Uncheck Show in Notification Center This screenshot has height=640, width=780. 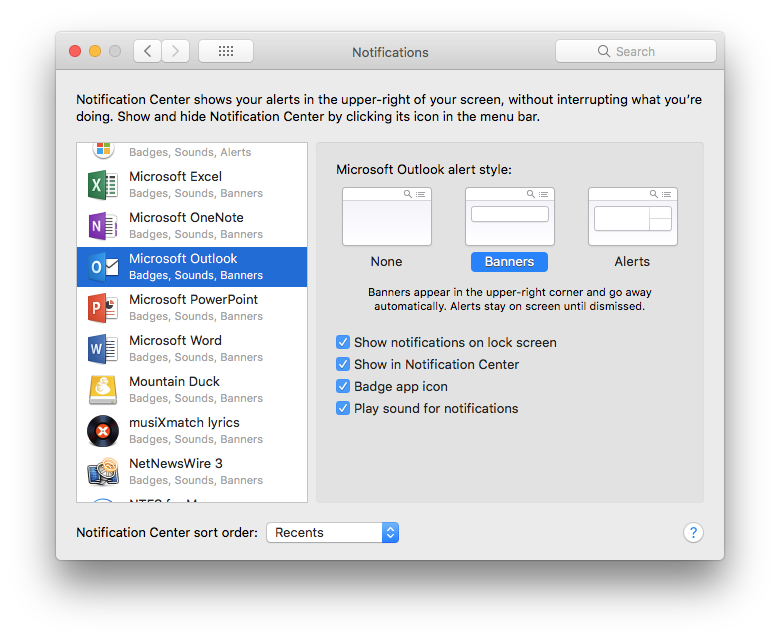pos(343,364)
